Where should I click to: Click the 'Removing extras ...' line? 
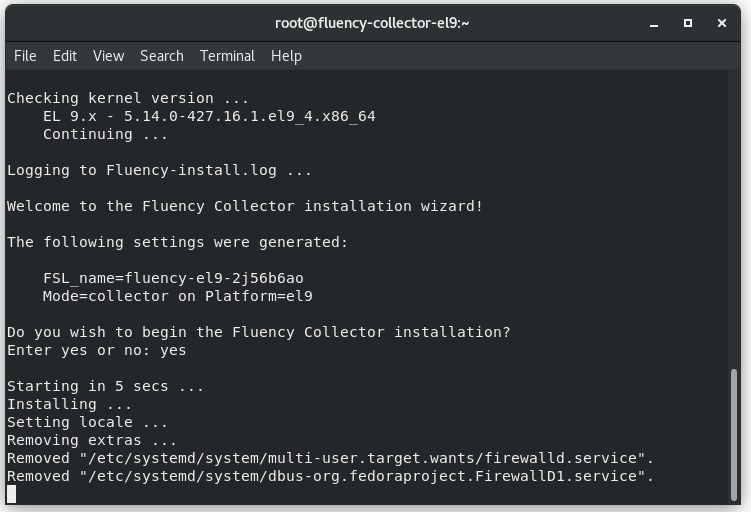tap(92, 440)
